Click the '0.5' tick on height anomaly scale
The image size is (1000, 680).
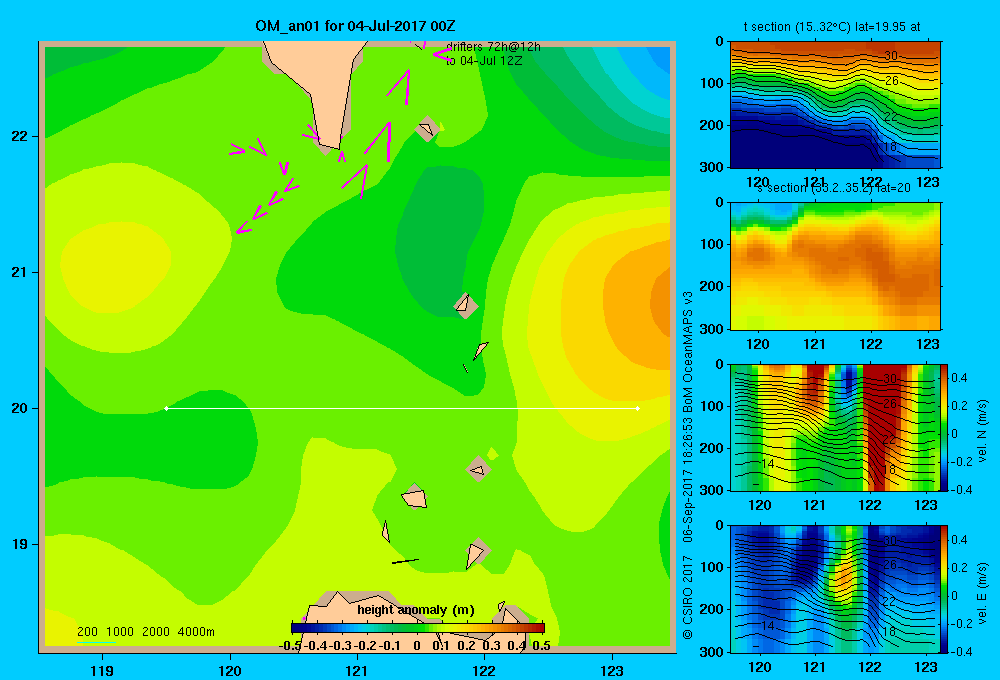point(541,645)
